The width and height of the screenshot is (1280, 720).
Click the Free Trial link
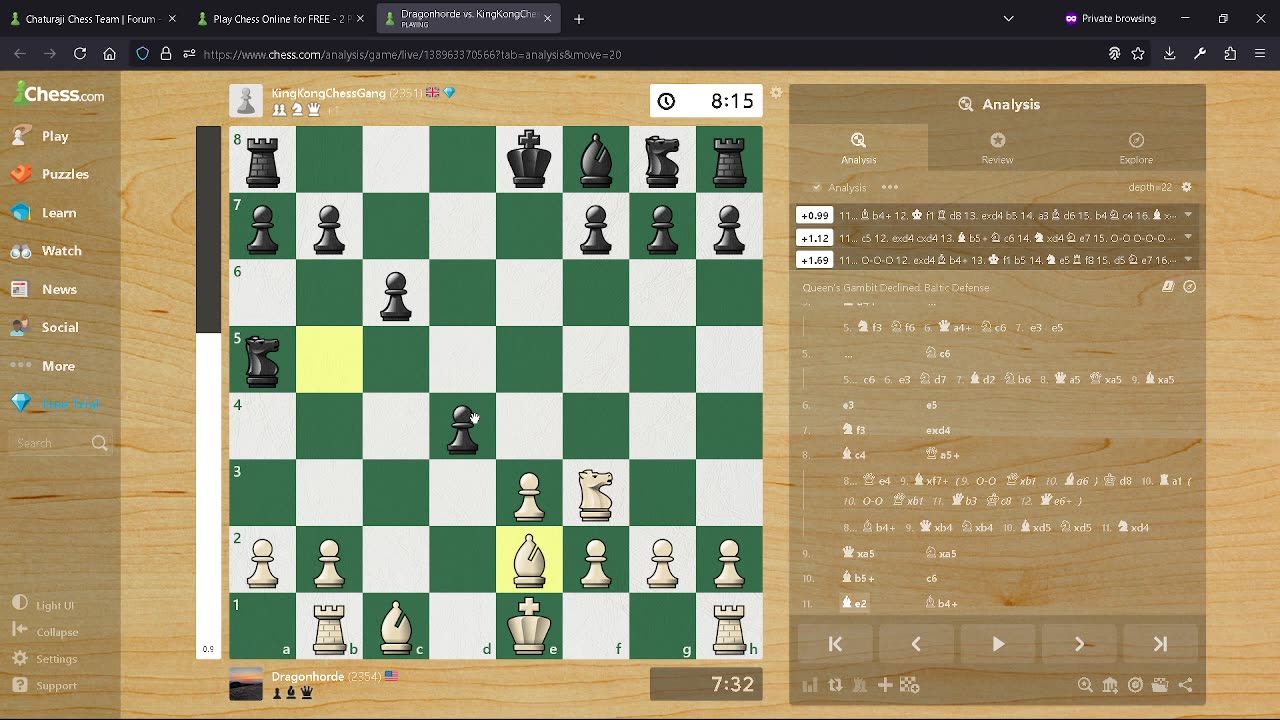tap(71, 404)
